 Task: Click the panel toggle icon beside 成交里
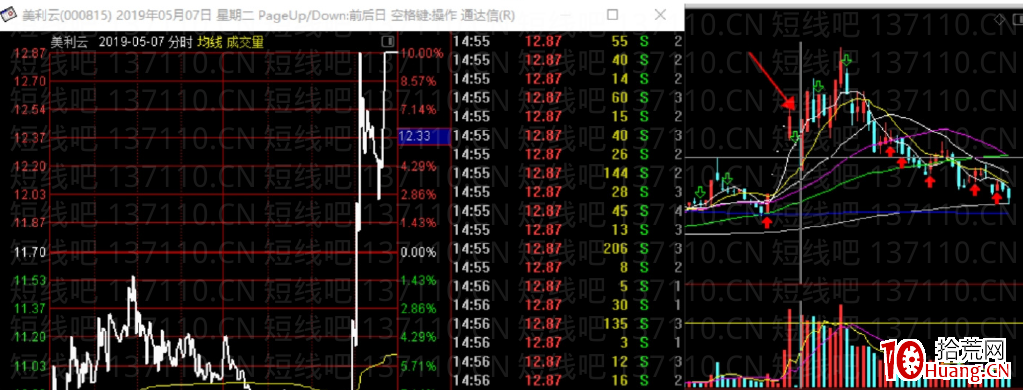pos(389,42)
